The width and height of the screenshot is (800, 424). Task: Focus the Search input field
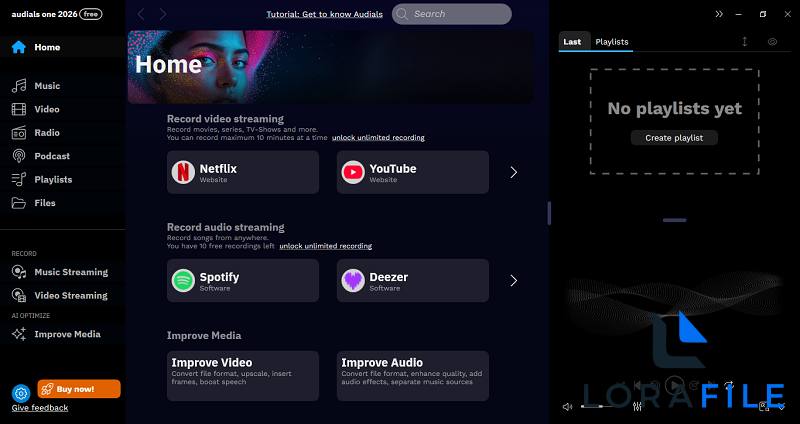452,14
